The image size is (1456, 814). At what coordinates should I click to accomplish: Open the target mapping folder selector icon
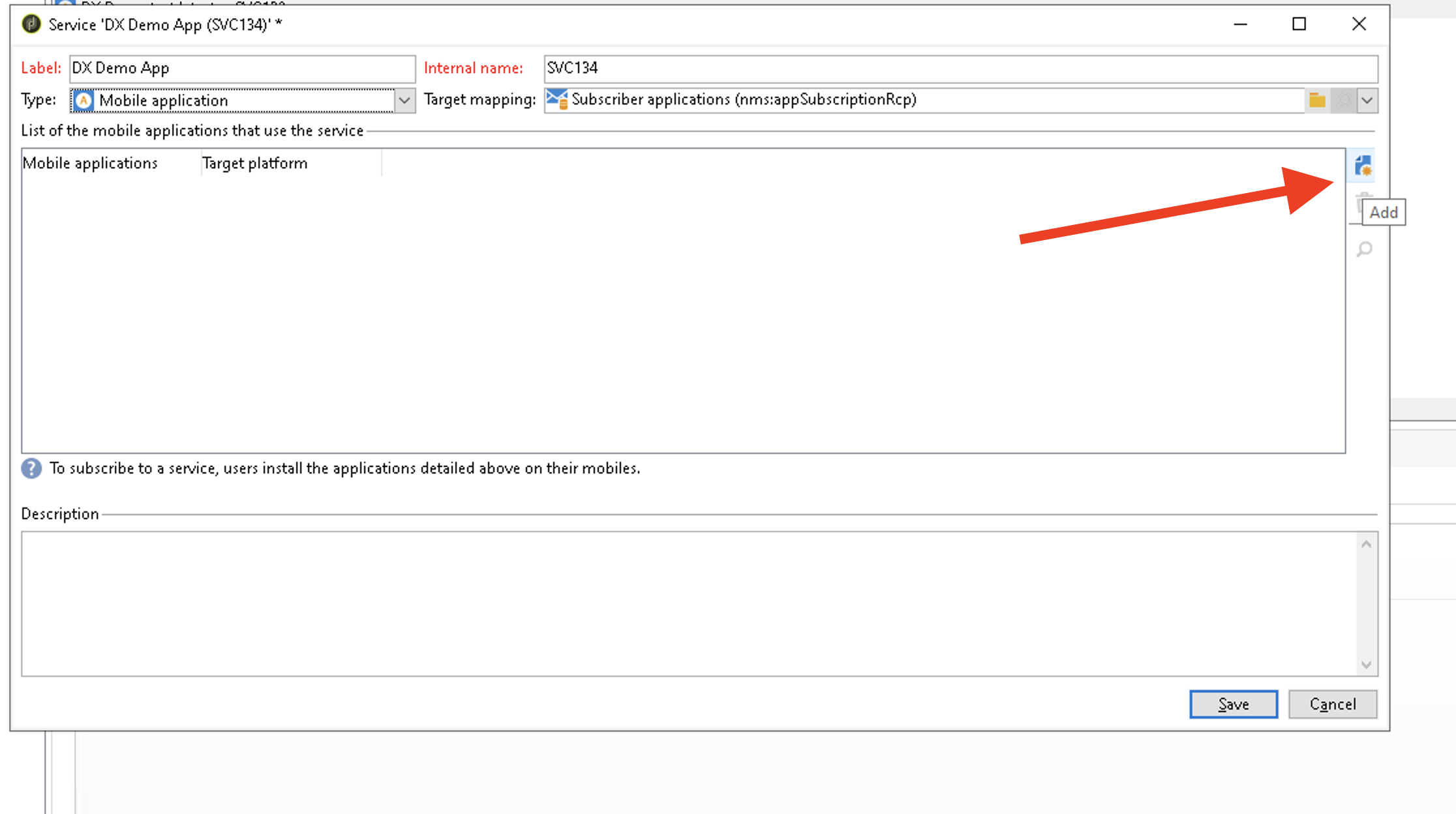1317,100
